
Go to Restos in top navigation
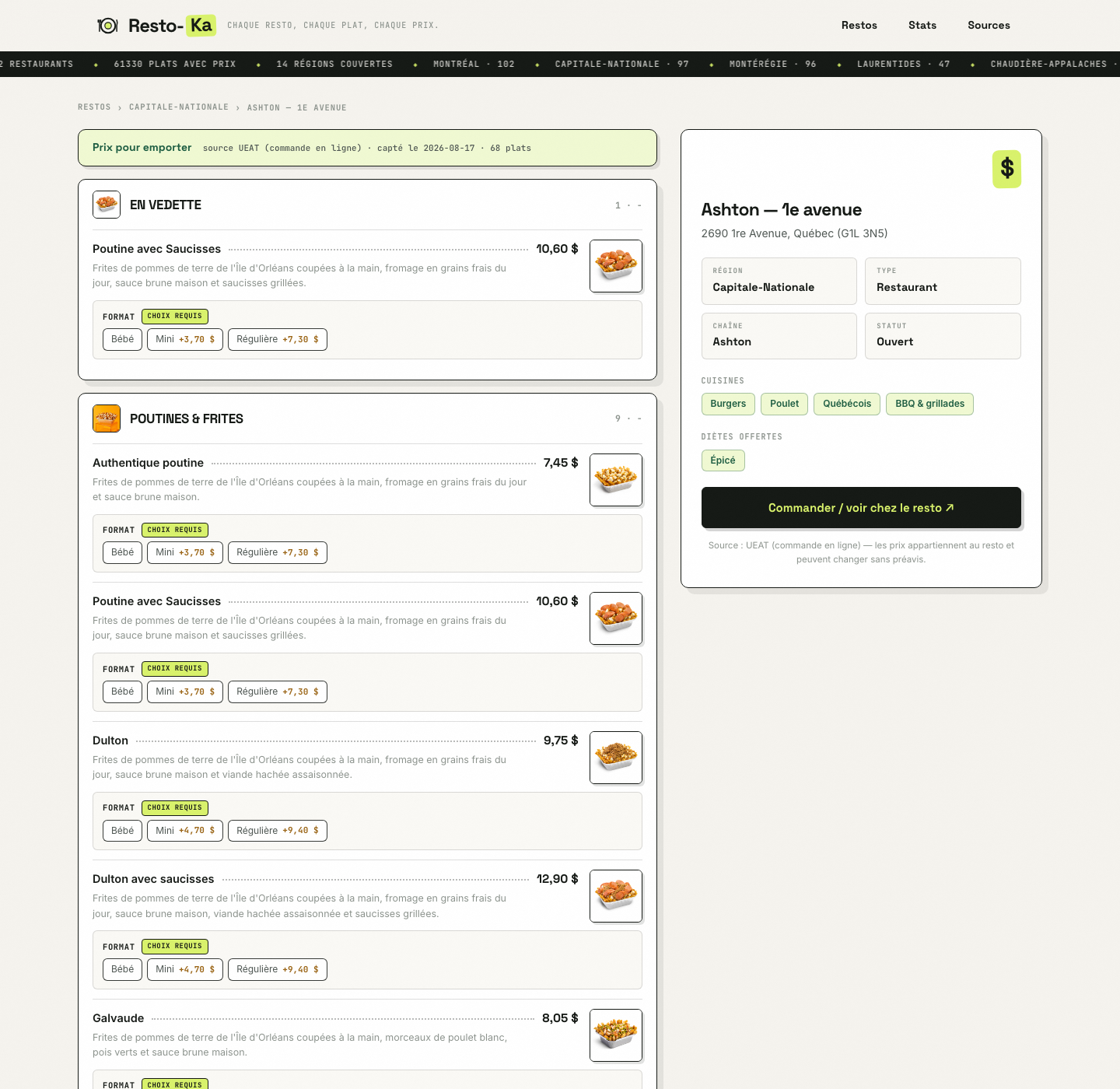(x=859, y=26)
